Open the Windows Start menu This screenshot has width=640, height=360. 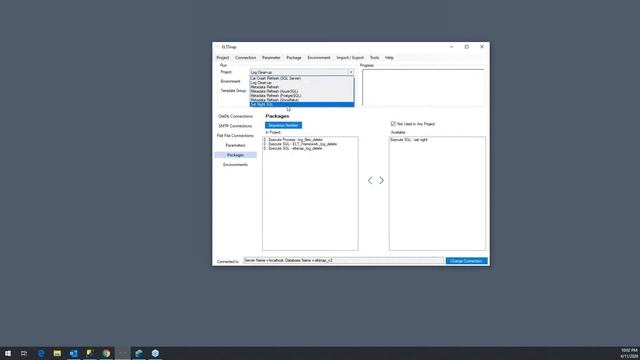[x=8, y=353]
